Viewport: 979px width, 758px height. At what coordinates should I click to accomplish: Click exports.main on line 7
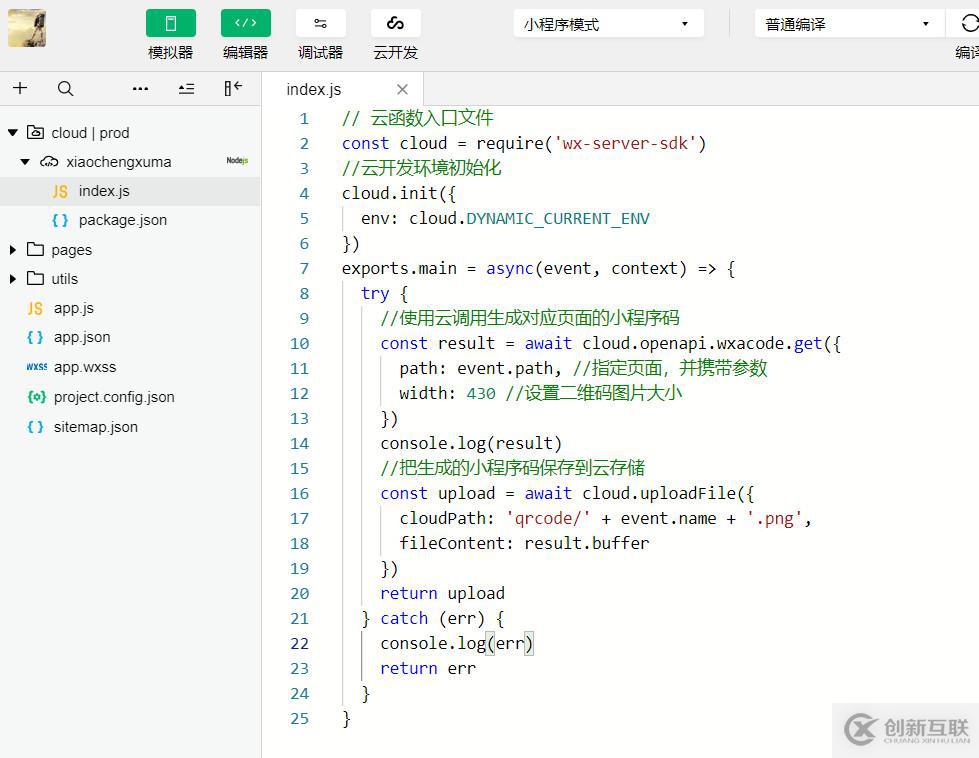[x=399, y=268]
